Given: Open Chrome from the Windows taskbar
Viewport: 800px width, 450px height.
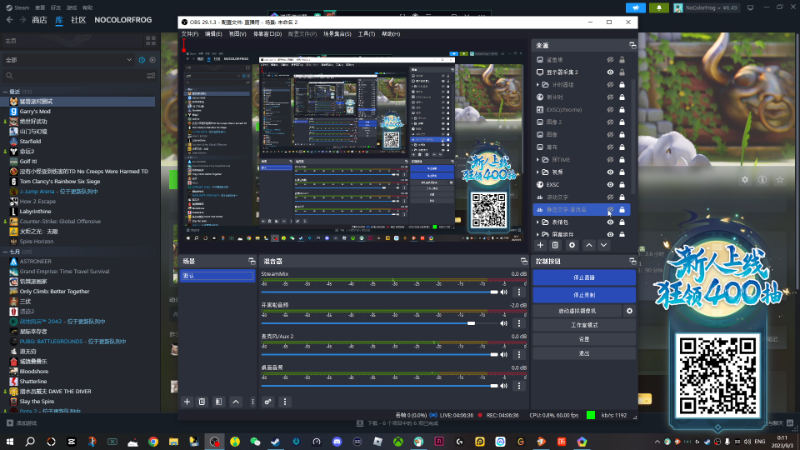Looking at the screenshot, I should 153,442.
